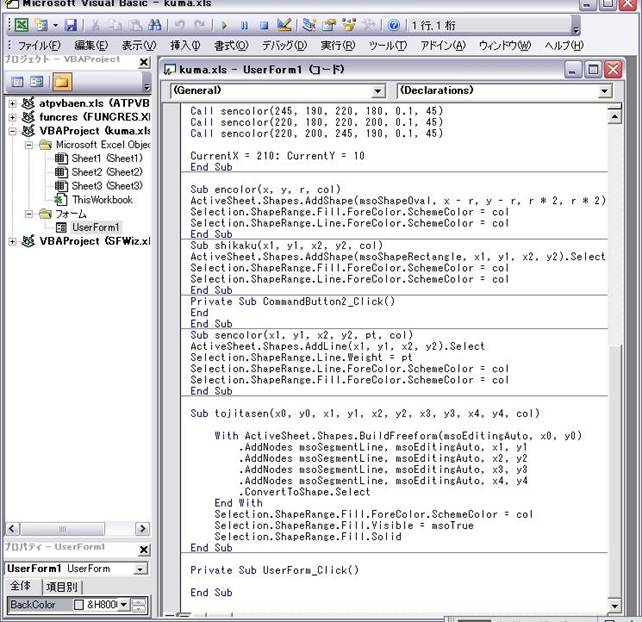Click the View Microsoft Excel icon
The image size is (642, 622).
tap(21, 25)
